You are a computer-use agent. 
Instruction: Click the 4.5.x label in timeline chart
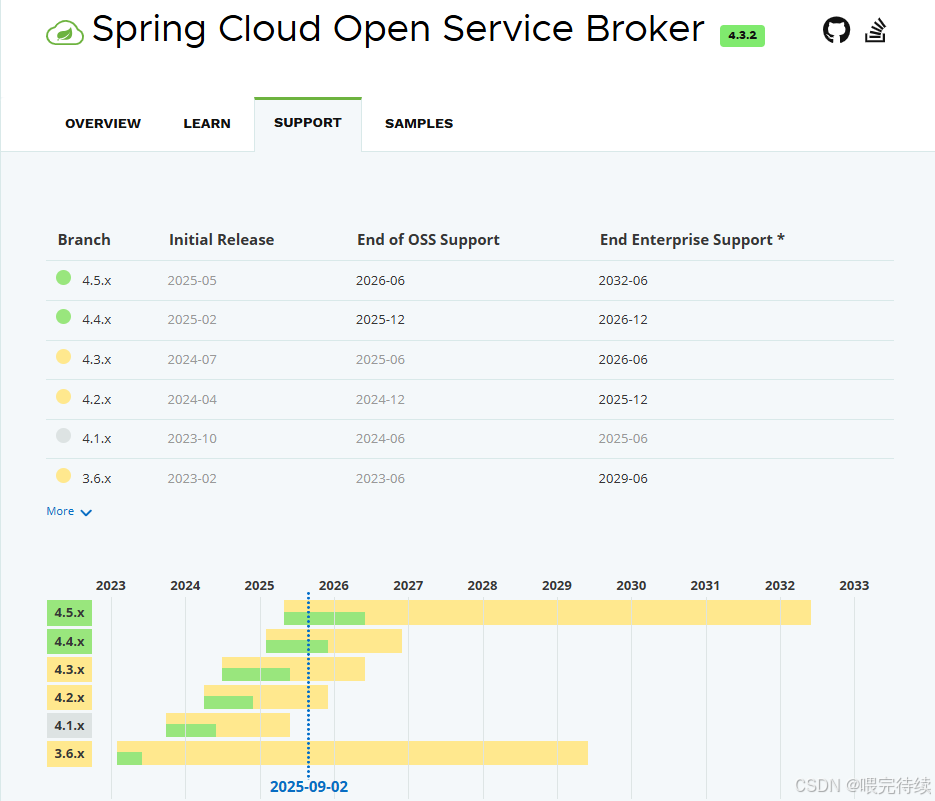pos(69,613)
